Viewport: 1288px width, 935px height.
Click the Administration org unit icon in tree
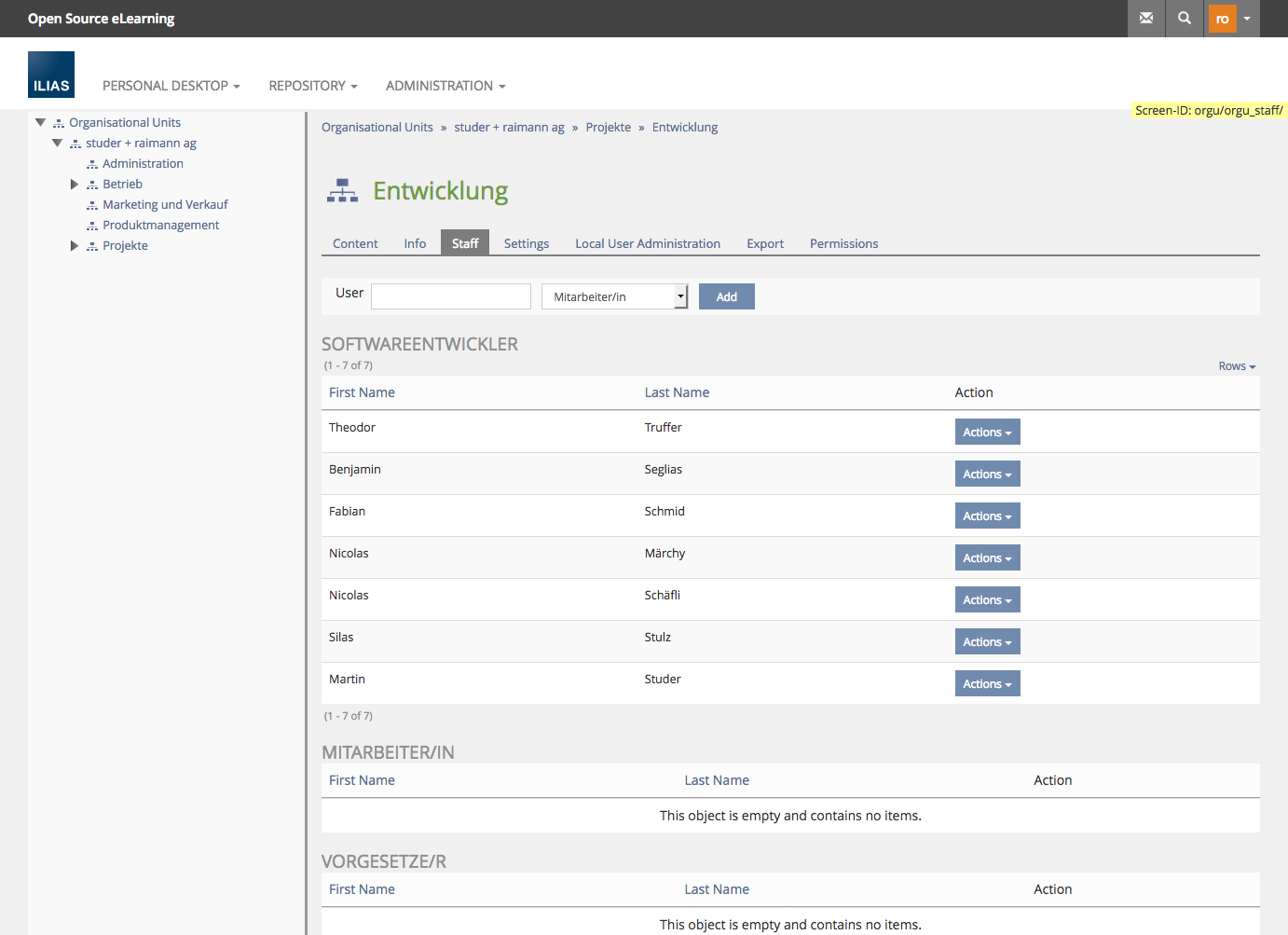pyautogui.click(x=92, y=164)
